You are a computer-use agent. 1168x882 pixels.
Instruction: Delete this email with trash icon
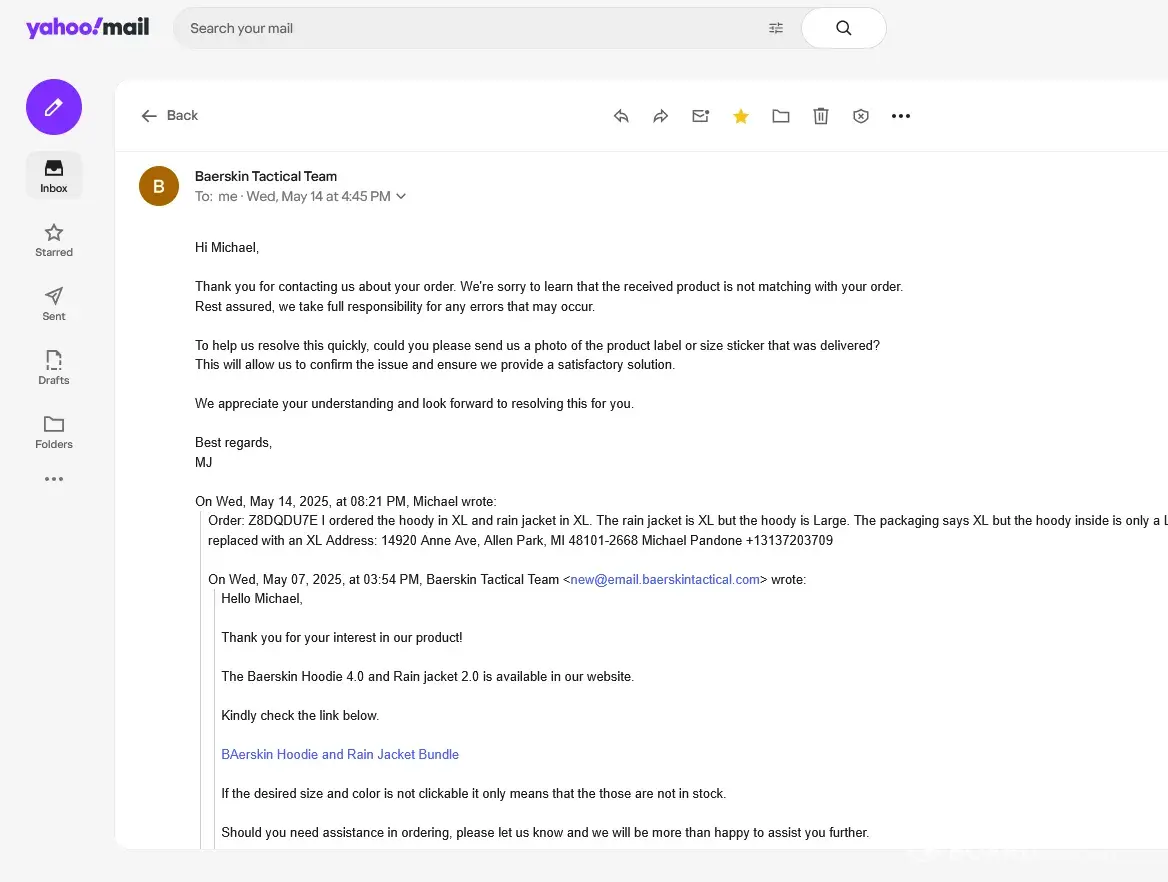(x=821, y=116)
